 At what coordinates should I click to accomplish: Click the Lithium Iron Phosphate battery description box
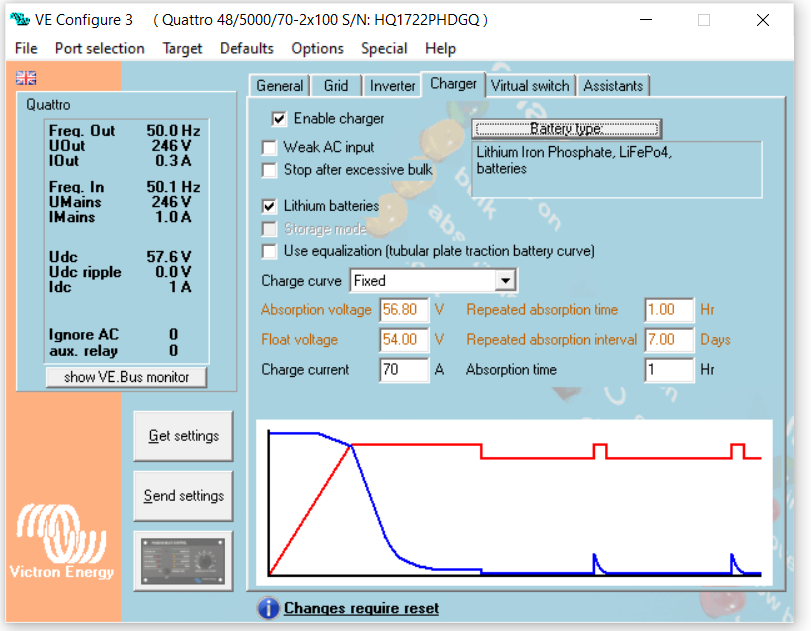tap(617, 170)
